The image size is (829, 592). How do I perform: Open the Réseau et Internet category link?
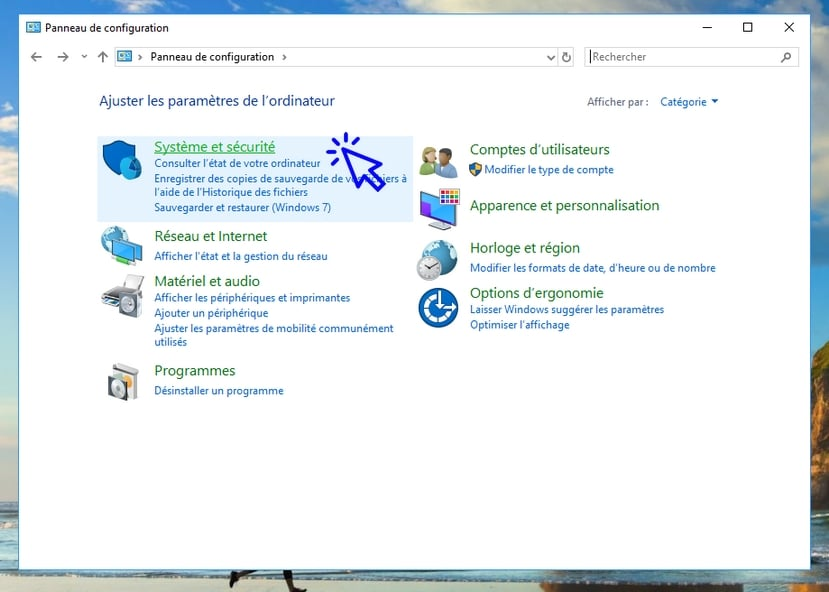click(x=211, y=236)
